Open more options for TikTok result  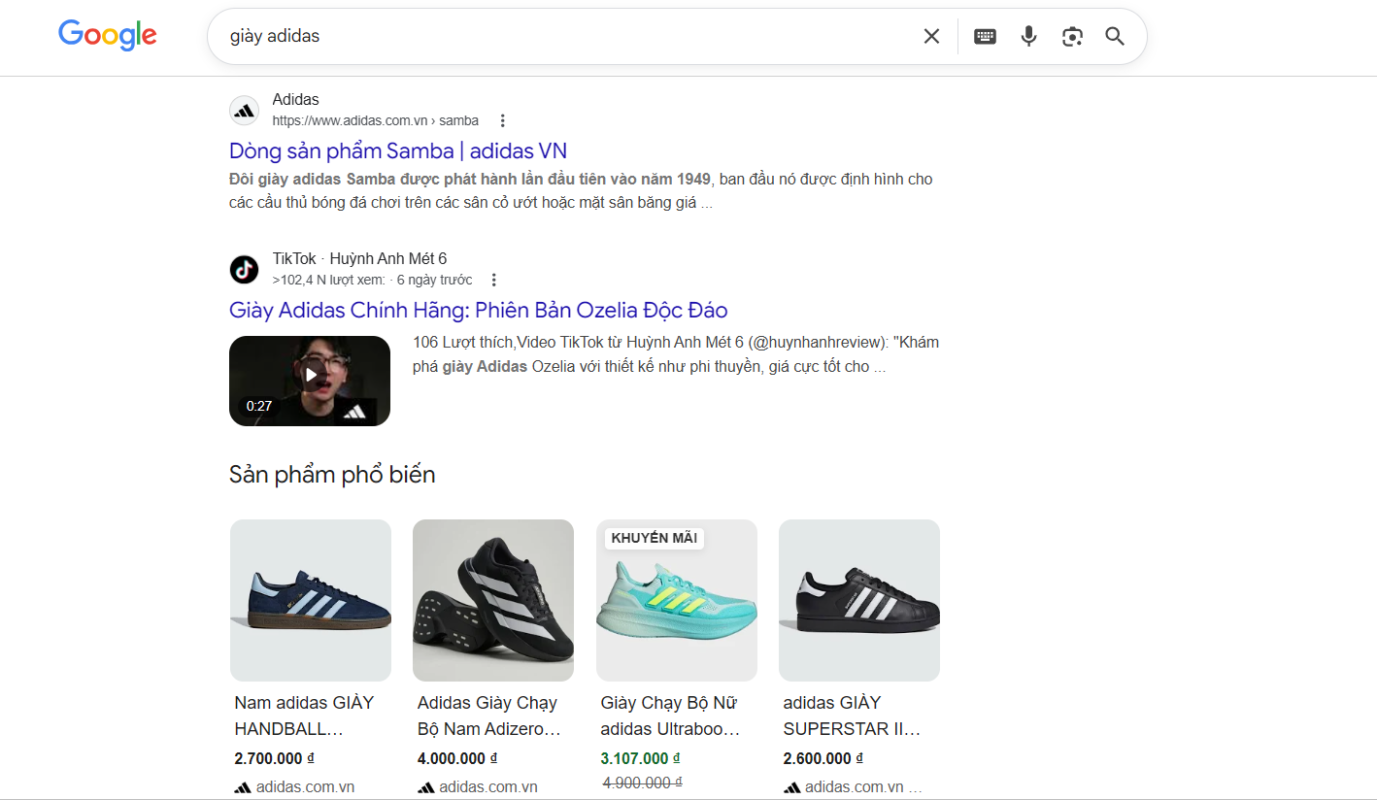click(493, 280)
